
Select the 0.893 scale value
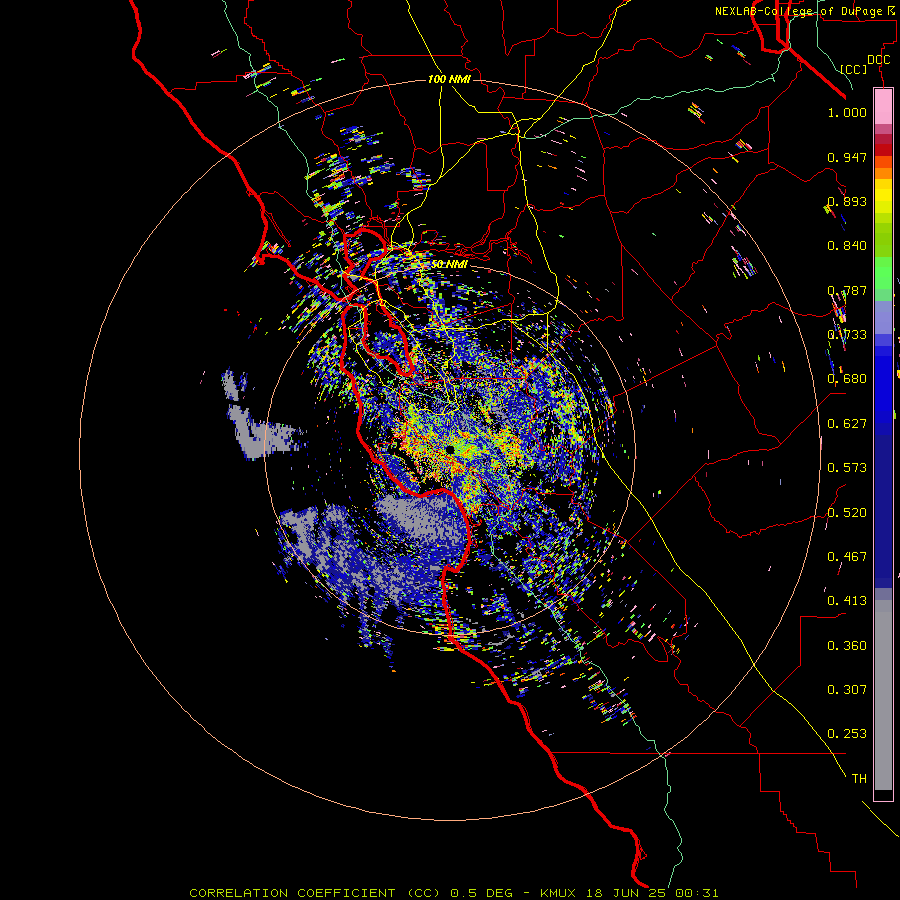click(x=847, y=201)
